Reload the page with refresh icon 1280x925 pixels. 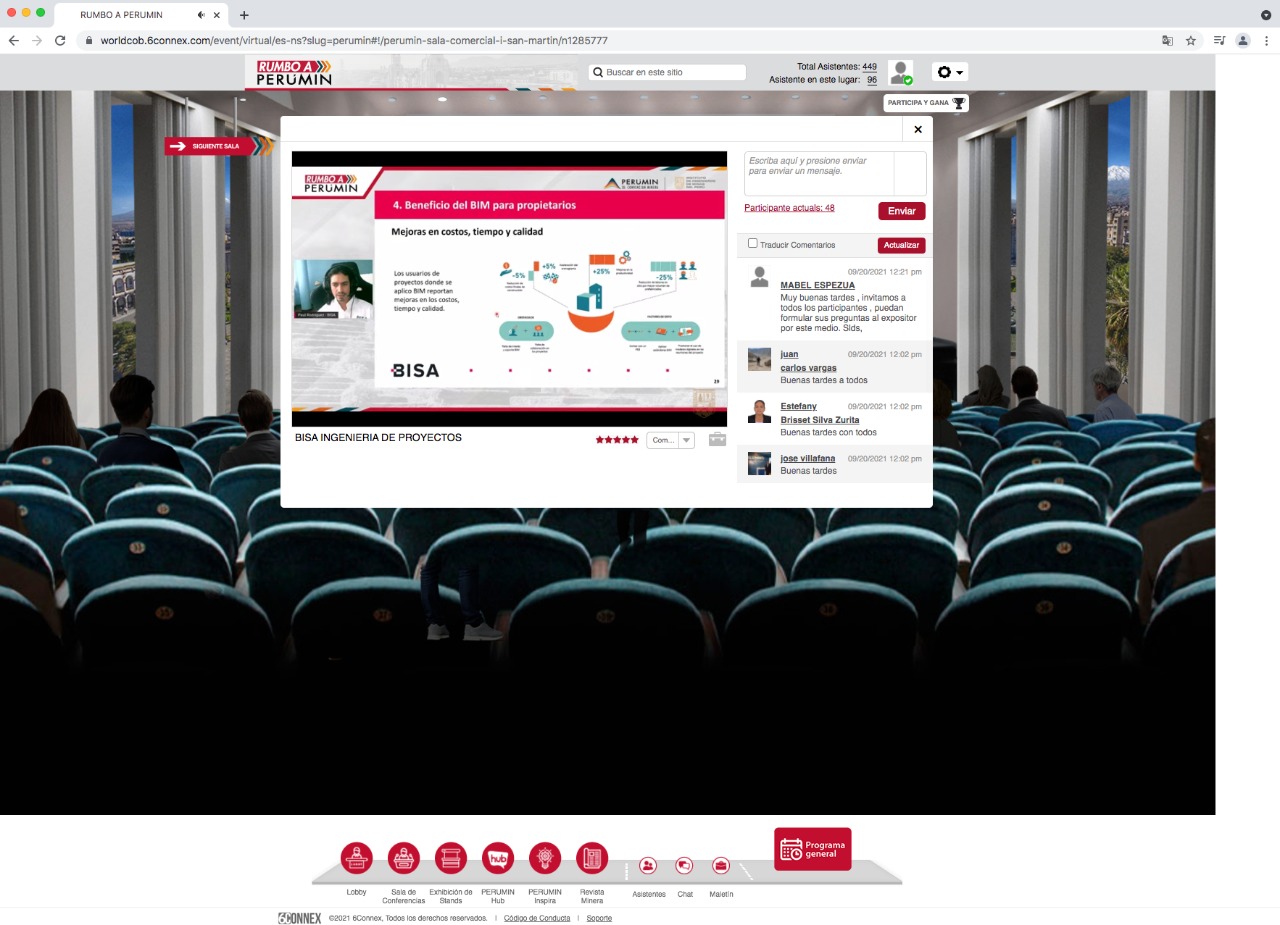coord(60,41)
